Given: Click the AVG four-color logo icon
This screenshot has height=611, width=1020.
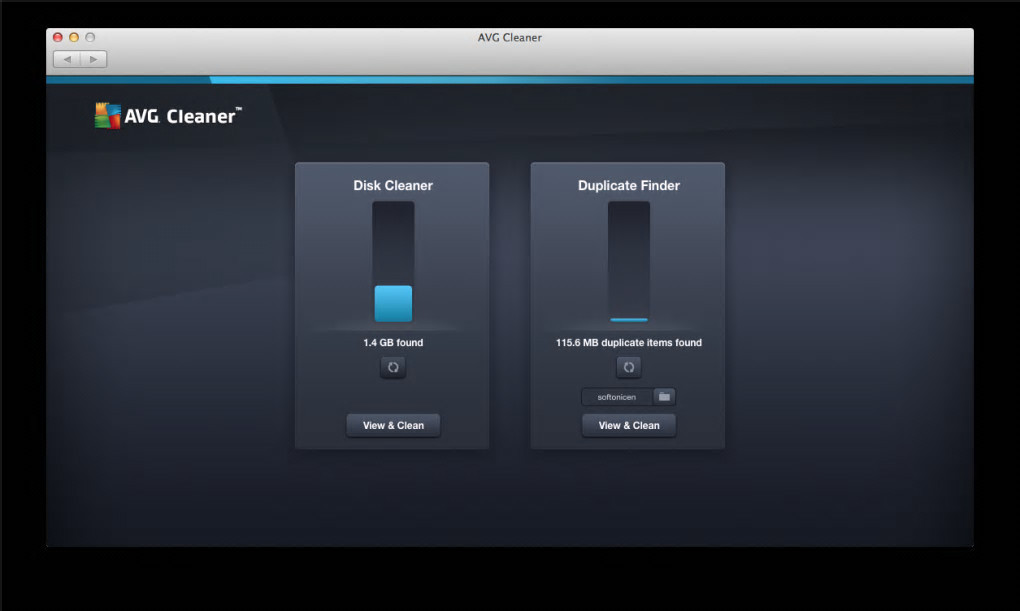Looking at the screenshot, I should 107,116.
